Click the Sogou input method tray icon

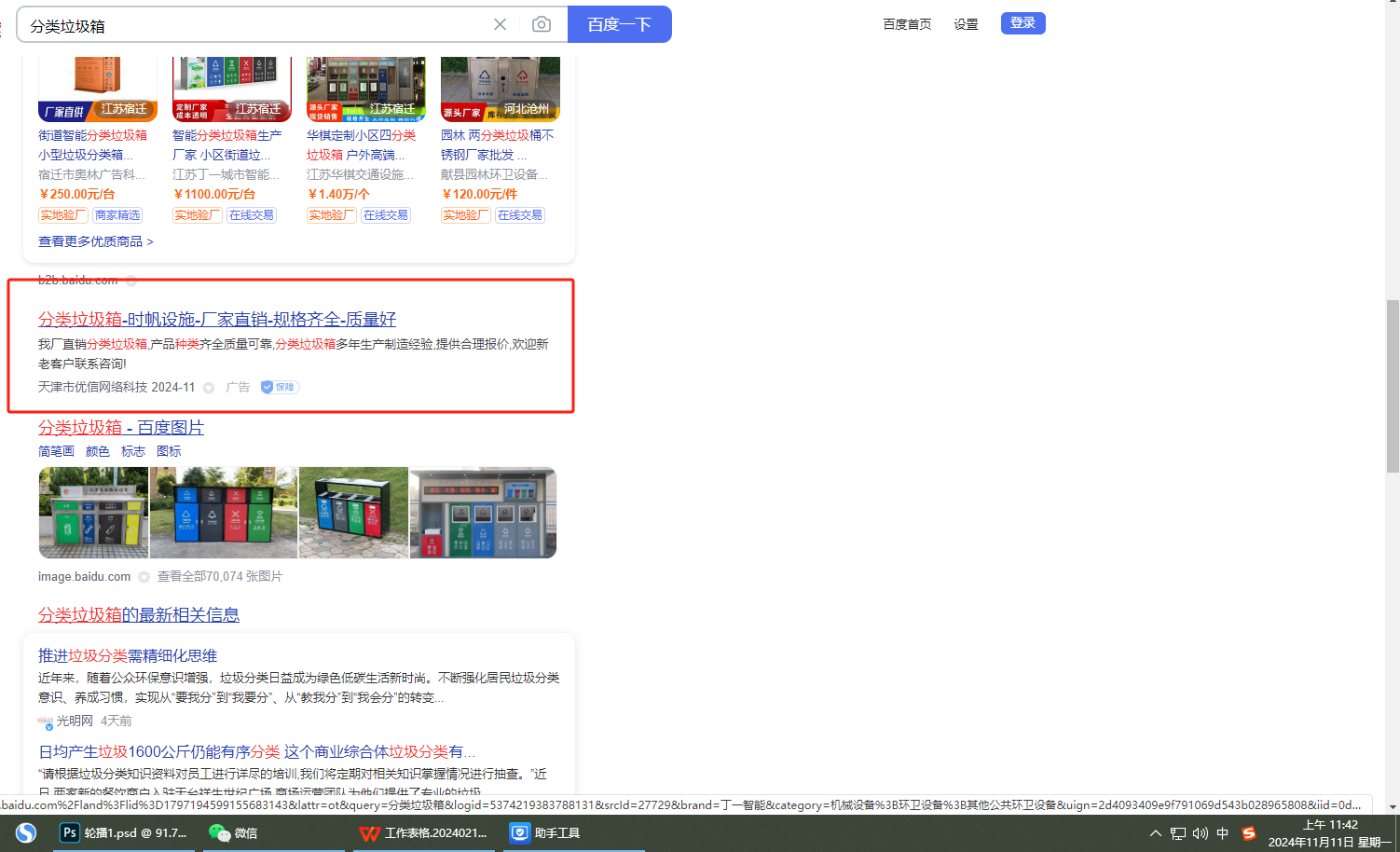(x=1249, y=832)
